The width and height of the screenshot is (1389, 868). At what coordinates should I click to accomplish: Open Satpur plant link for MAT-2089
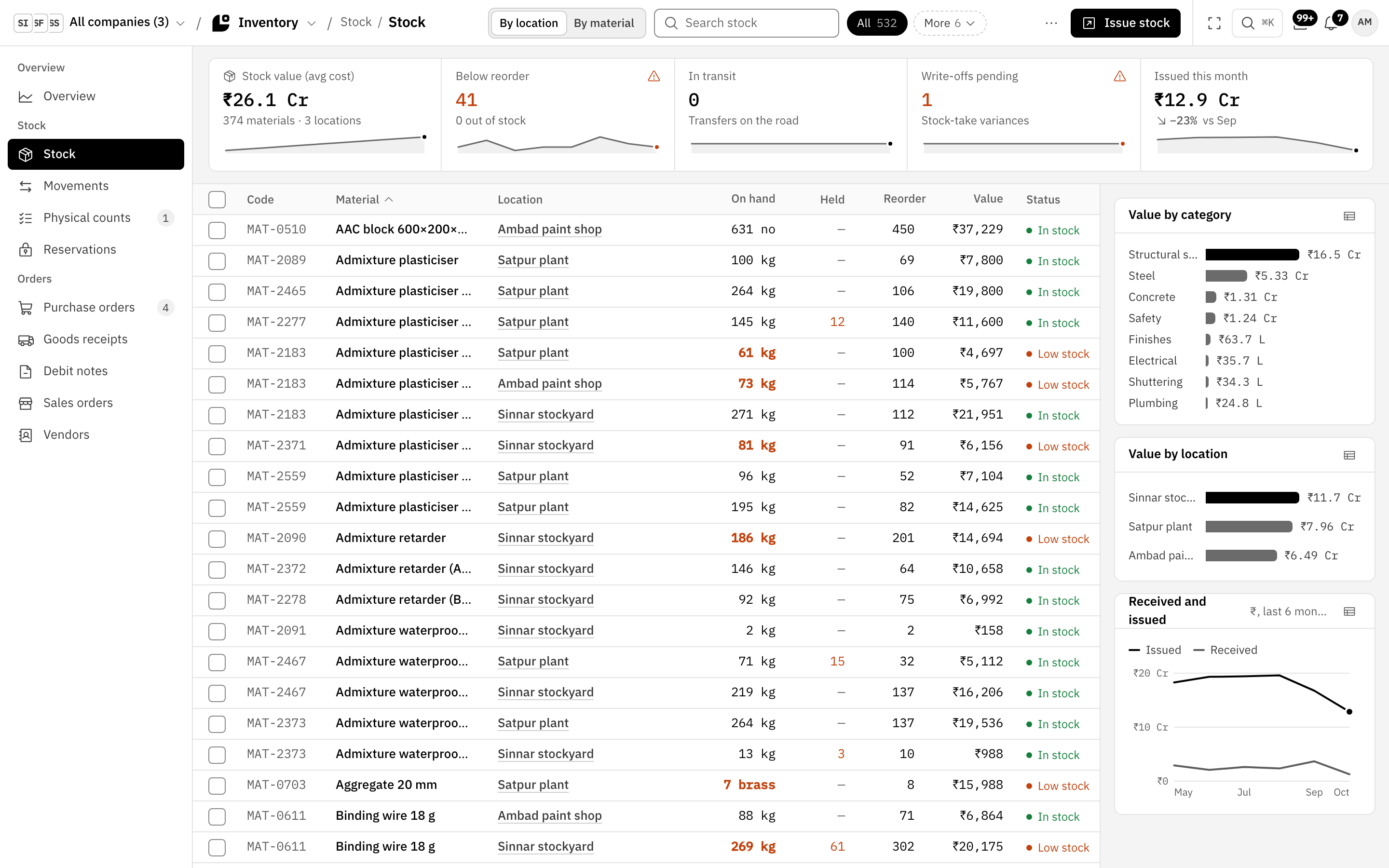(x=532, y=260)
